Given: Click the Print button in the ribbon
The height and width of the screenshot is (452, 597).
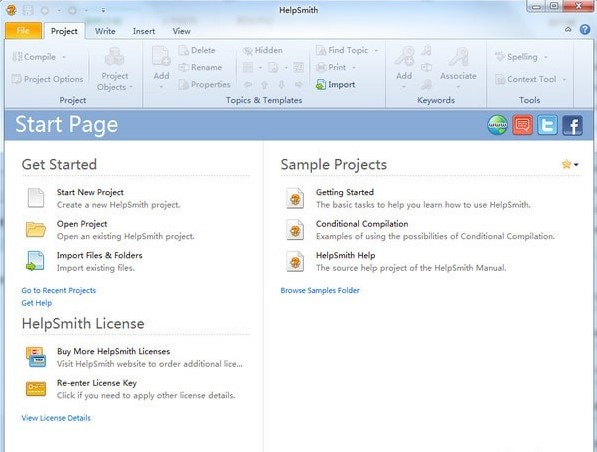Looking at the screenshot, I should [x=331, y=67].
